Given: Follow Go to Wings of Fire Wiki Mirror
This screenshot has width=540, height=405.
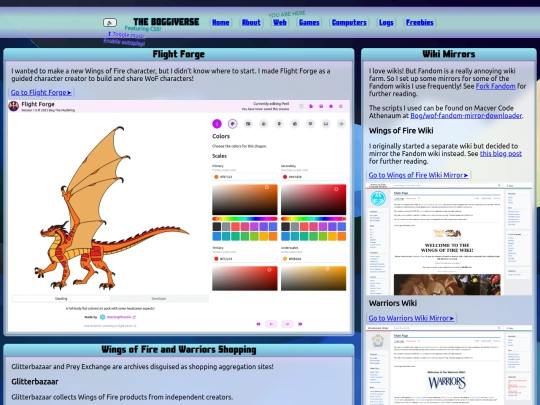Looking at the screenshot, I should pos(418,175).
